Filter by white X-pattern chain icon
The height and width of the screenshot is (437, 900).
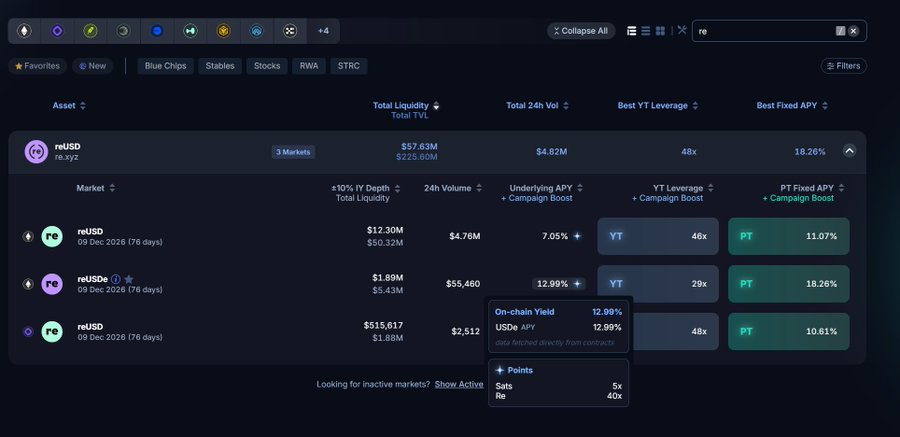[x=290, y=31]
